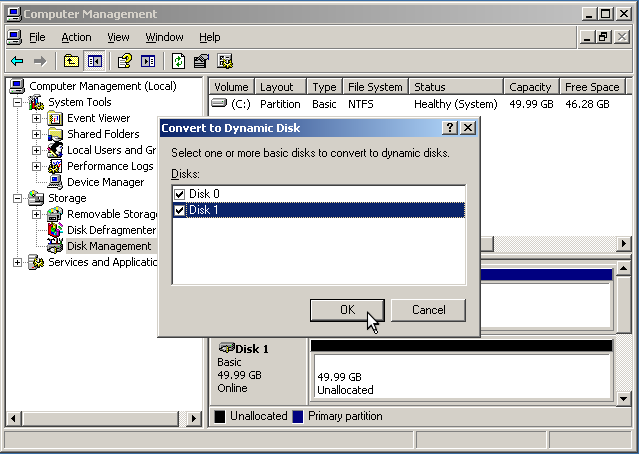Open the File menu
The width and height of the screenshot is (639, 454).
(37, 37)
